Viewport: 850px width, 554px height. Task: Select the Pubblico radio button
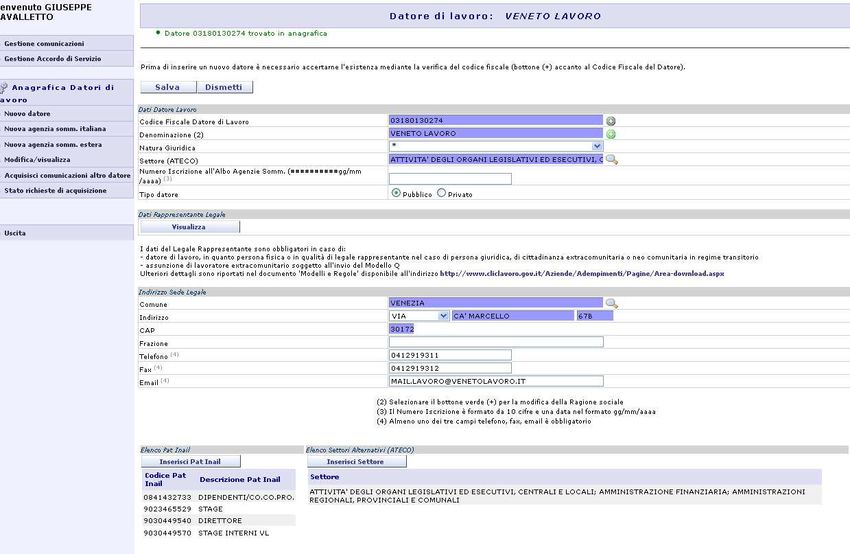(x=396, y=193)
